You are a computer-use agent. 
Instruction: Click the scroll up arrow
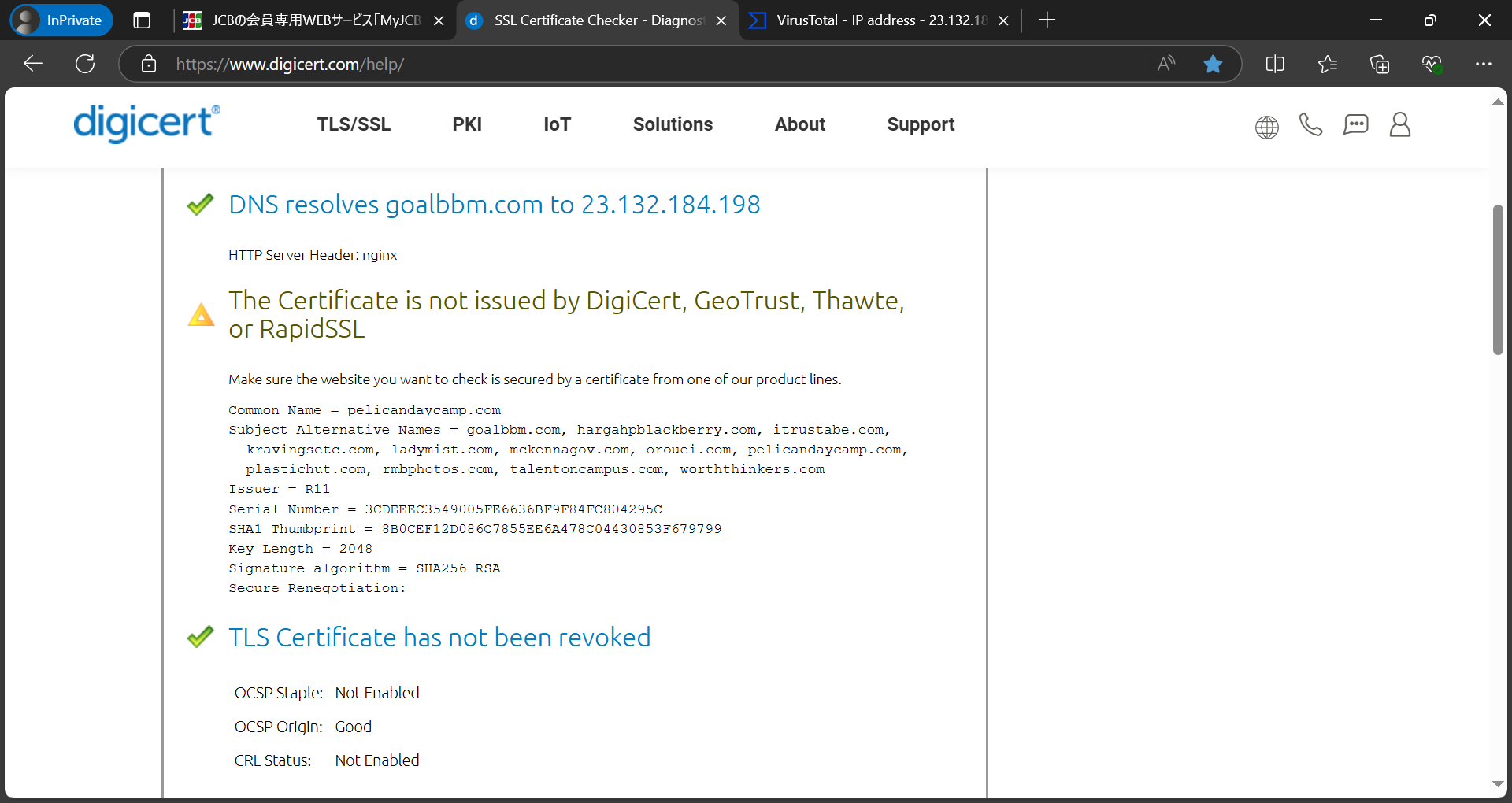[1498, 102]
